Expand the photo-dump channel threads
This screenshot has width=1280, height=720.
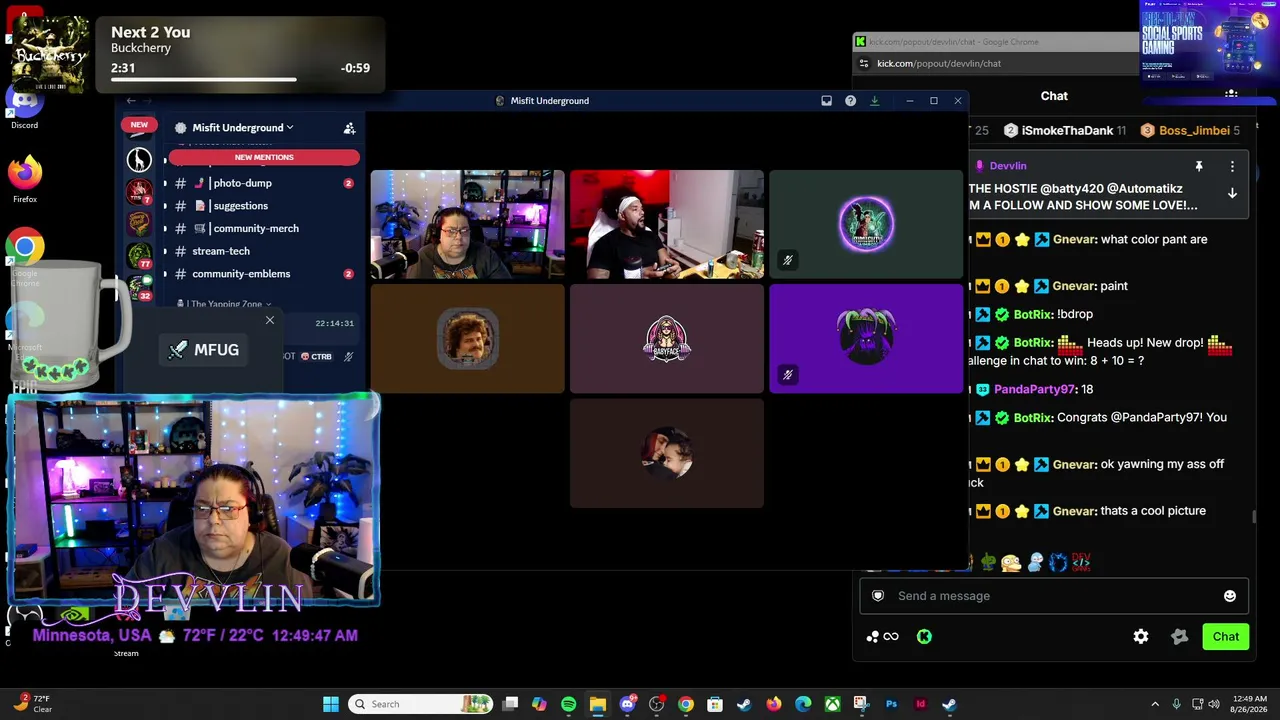(165, 183)
